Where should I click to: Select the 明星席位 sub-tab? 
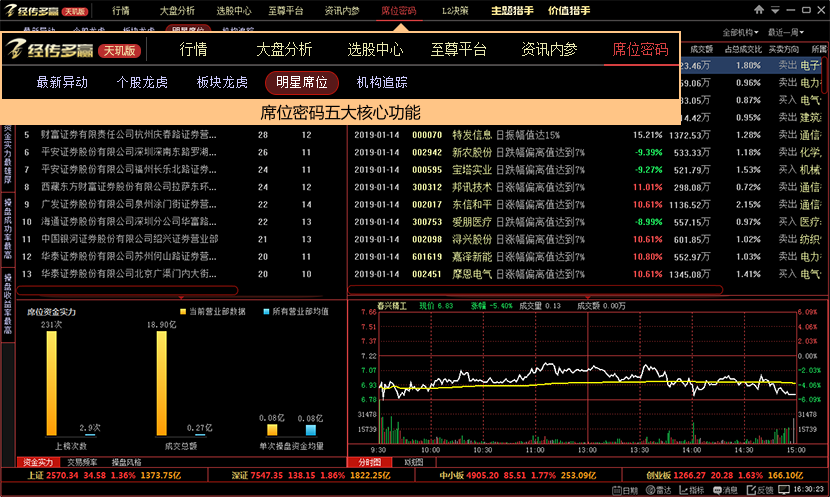tap(302, 82)
